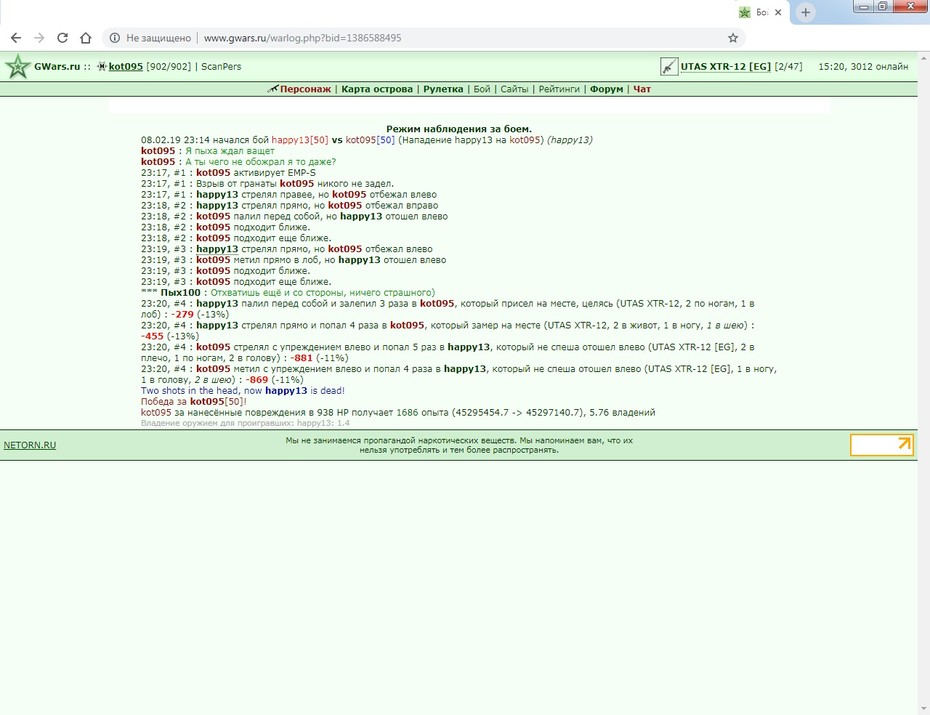Click kot095[50] in the battle start line

tap(370, 140)
